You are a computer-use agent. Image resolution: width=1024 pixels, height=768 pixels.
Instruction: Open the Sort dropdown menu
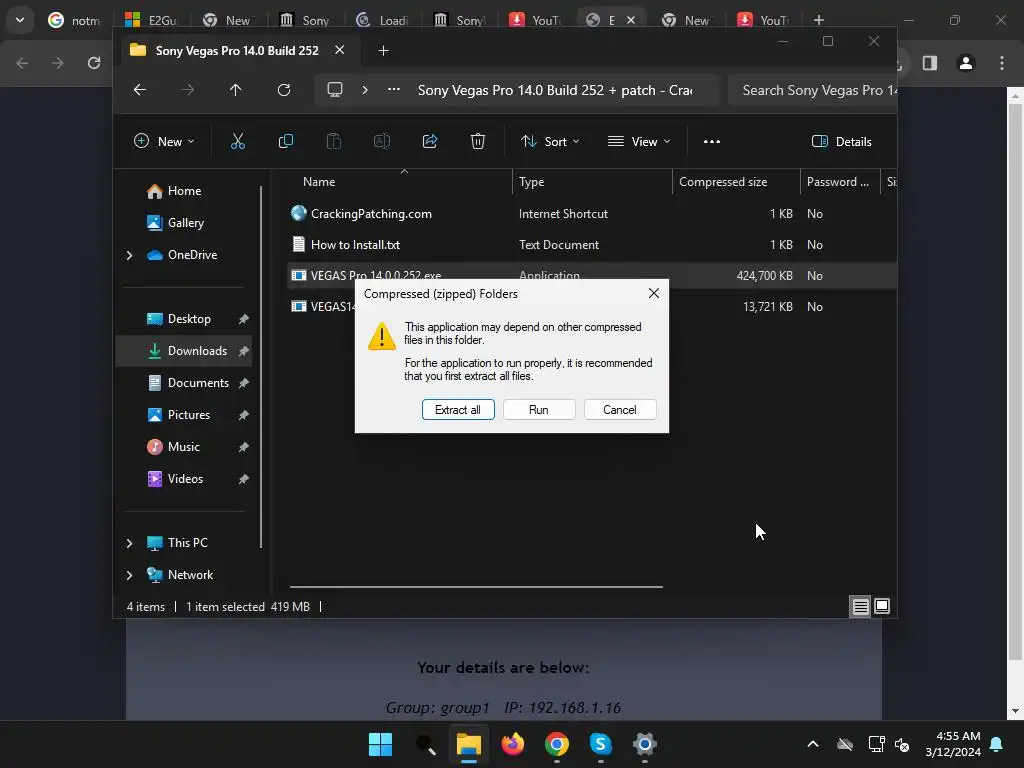pos(550,141)
